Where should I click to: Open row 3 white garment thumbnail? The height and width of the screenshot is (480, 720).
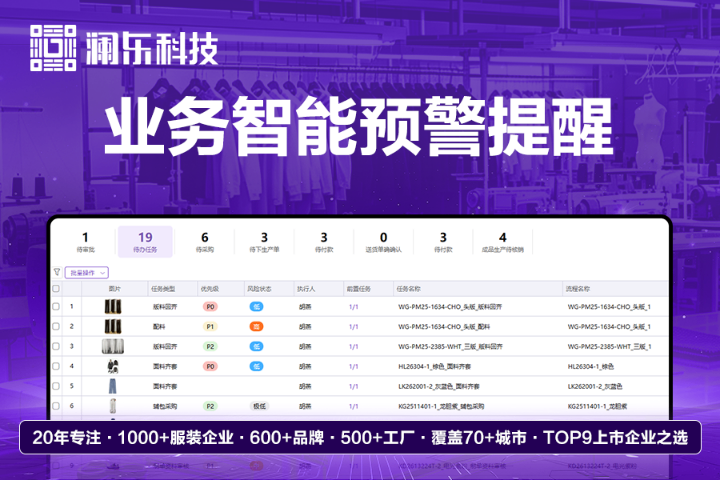(113, 346)
